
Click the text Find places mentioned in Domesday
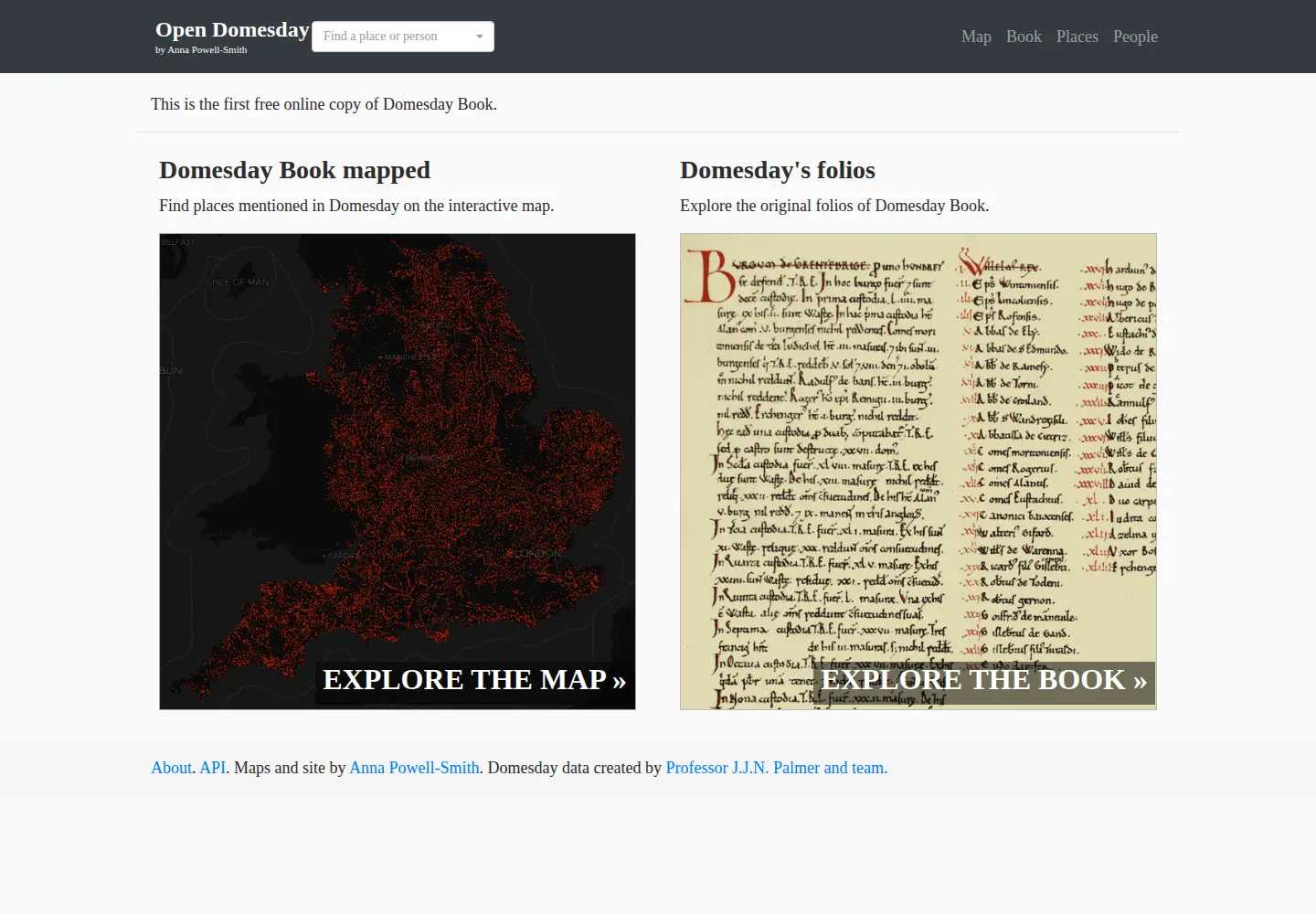356,206
